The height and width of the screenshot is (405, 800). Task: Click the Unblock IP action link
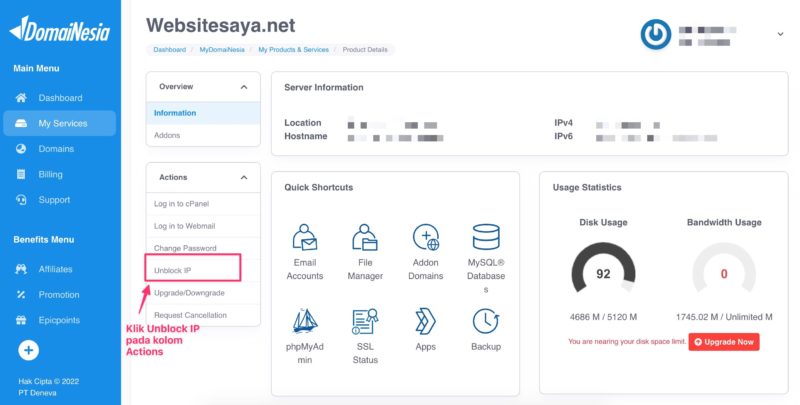click(173, 271)
